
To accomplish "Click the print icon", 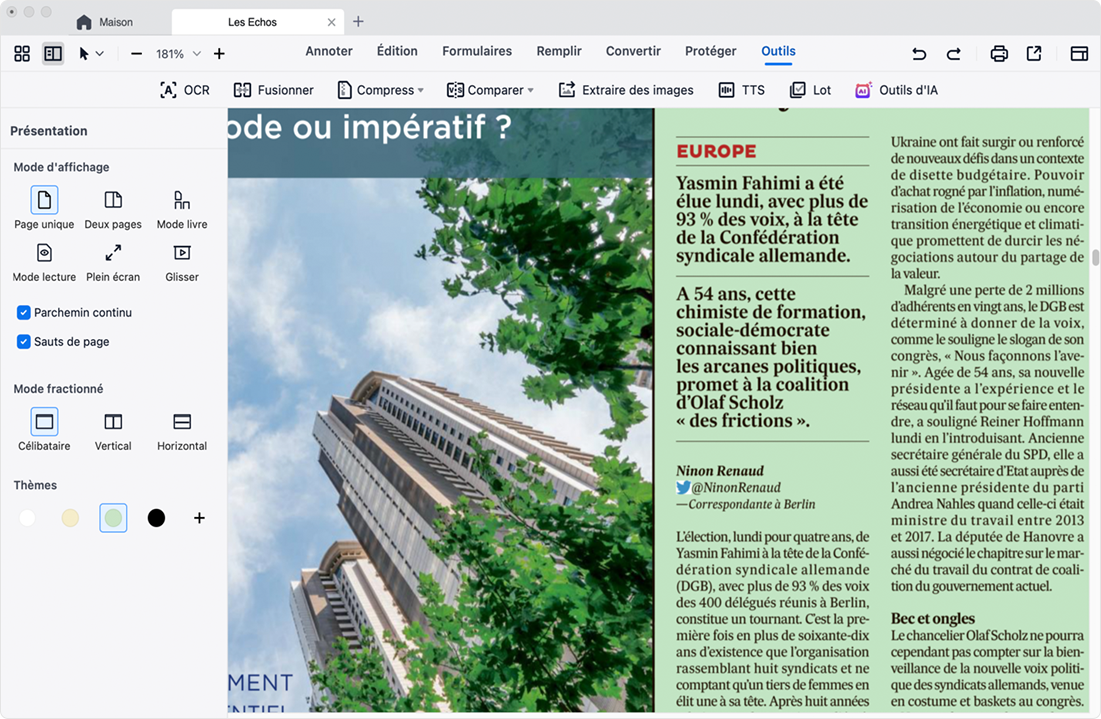I will 999,54.
